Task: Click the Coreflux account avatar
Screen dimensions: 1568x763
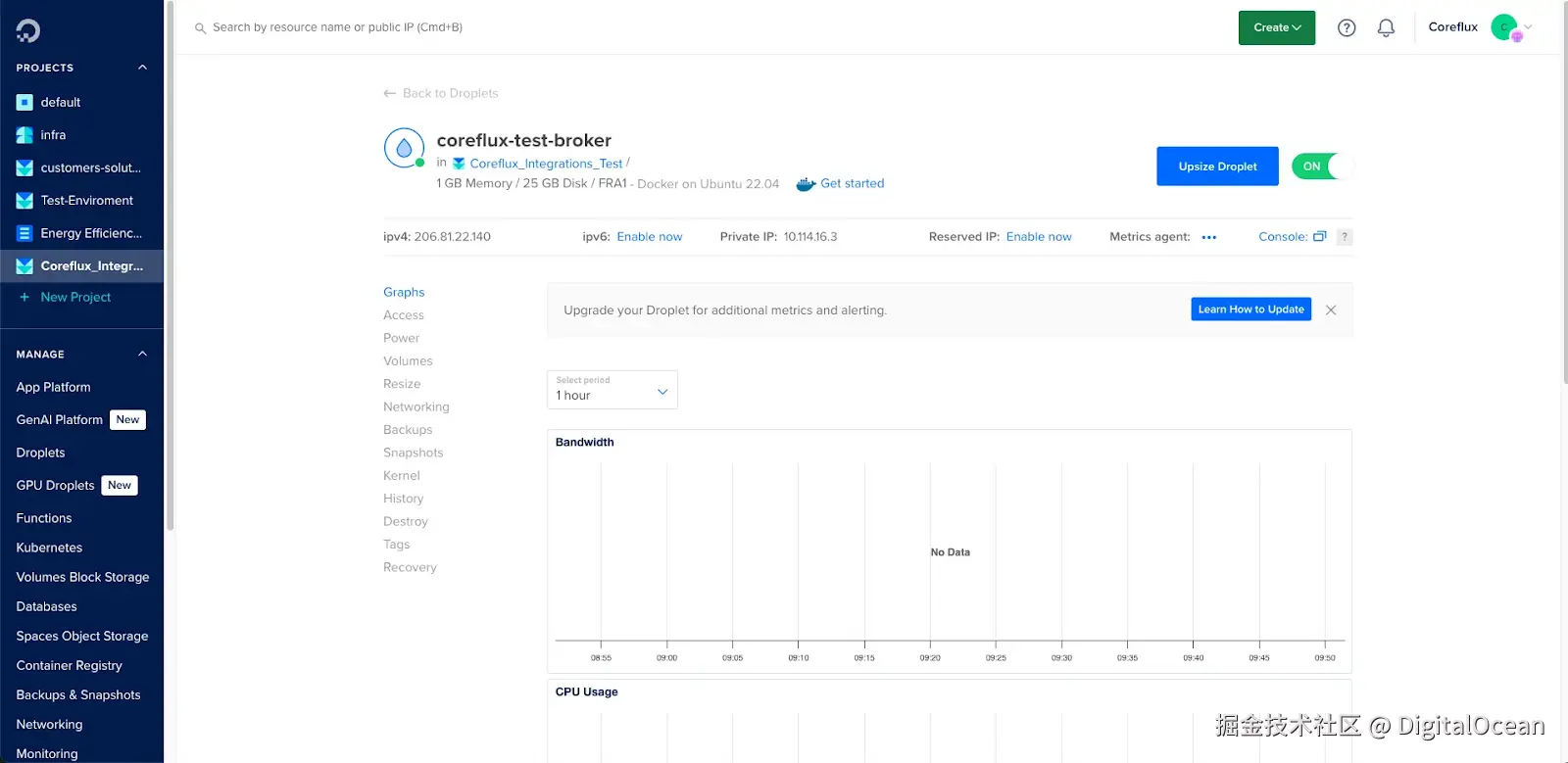Action: (x=1504, y=27)
